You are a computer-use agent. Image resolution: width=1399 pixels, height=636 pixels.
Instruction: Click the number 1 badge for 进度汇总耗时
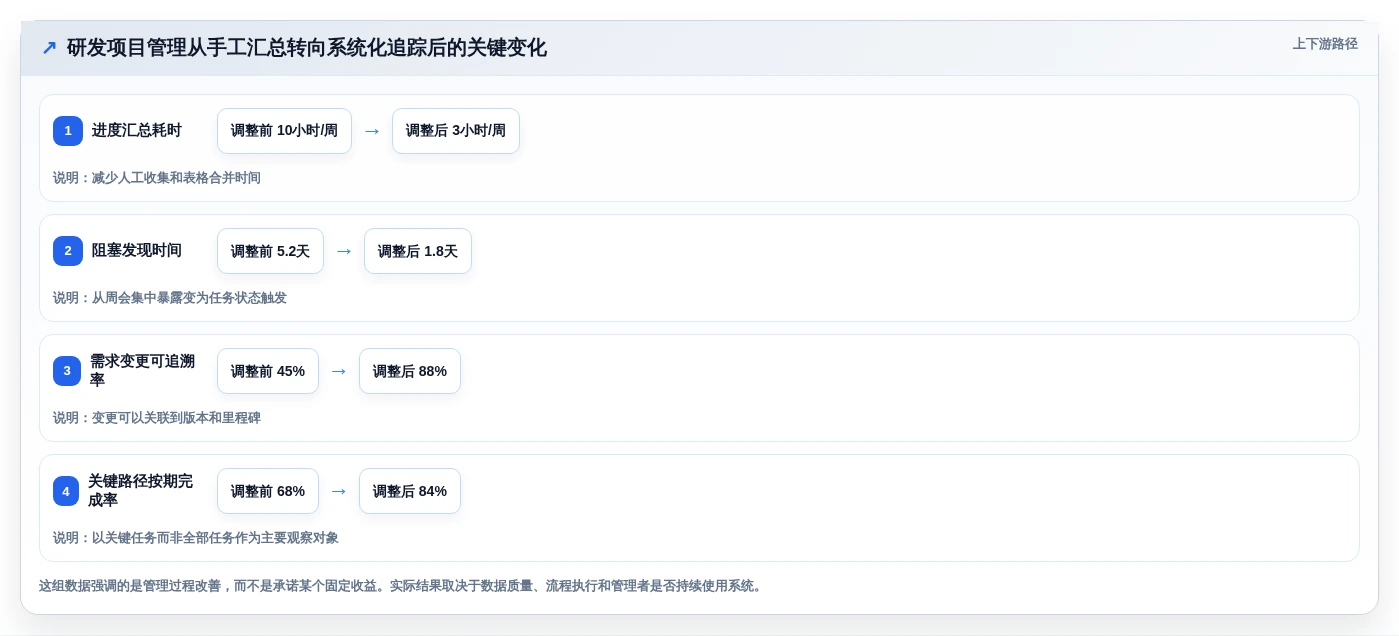[68, 131]
